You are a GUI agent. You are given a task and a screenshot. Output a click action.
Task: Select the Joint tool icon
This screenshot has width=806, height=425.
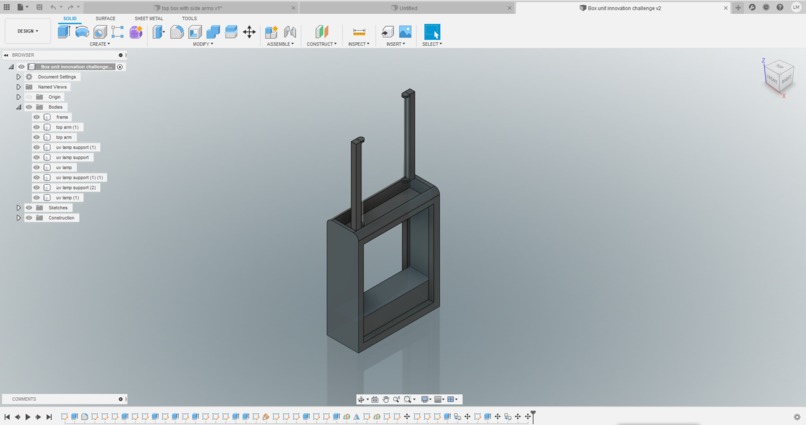(290, 32)
